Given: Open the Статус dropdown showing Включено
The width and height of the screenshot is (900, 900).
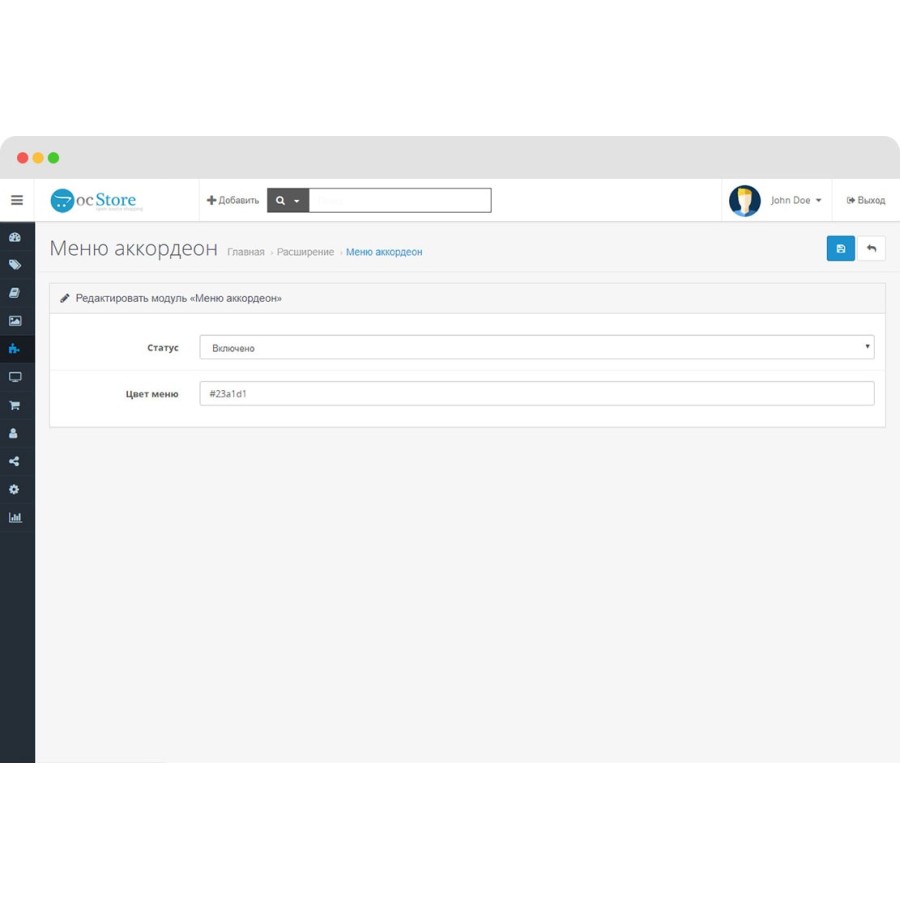Looking at the screenshot, I should coord(537,347).
